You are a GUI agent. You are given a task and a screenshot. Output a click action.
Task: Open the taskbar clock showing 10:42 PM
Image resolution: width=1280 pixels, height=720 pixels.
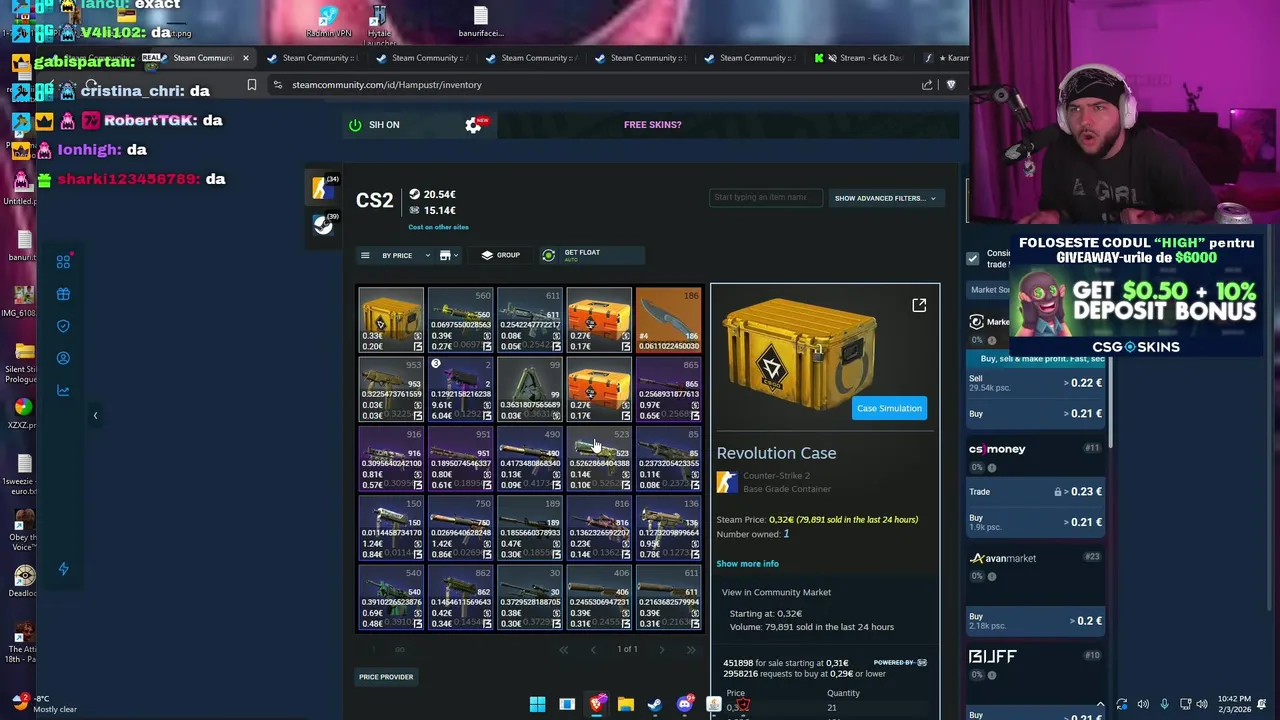tap(1233, 704)
